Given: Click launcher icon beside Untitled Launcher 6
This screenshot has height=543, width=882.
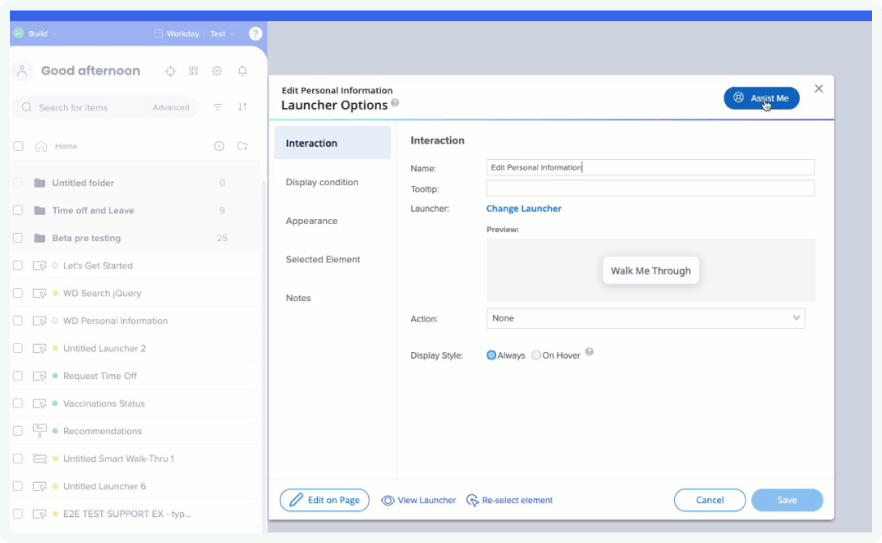Looking at the screenshot, I should tap(39, 486).
